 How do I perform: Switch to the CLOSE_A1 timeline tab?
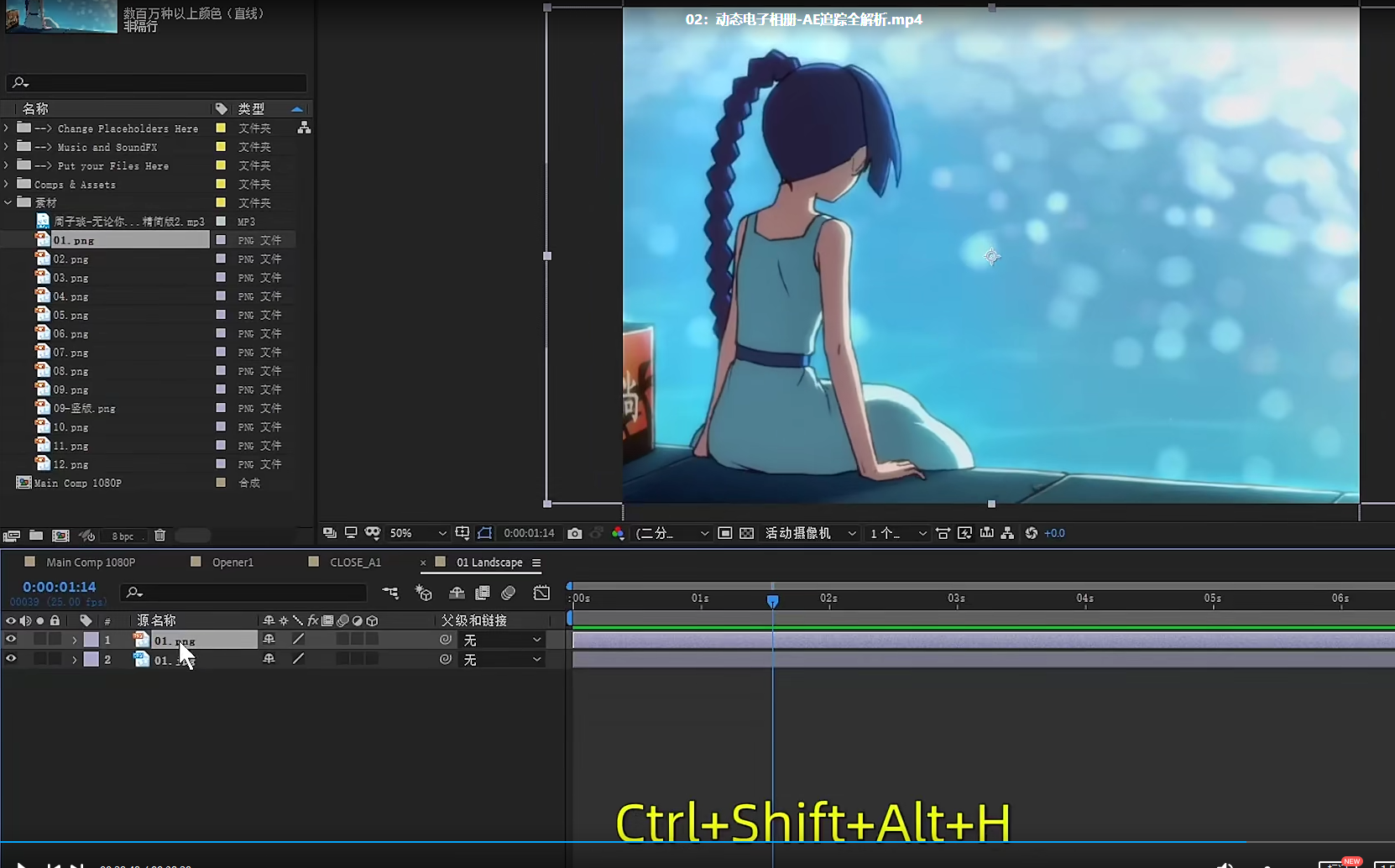pos(355,562)
